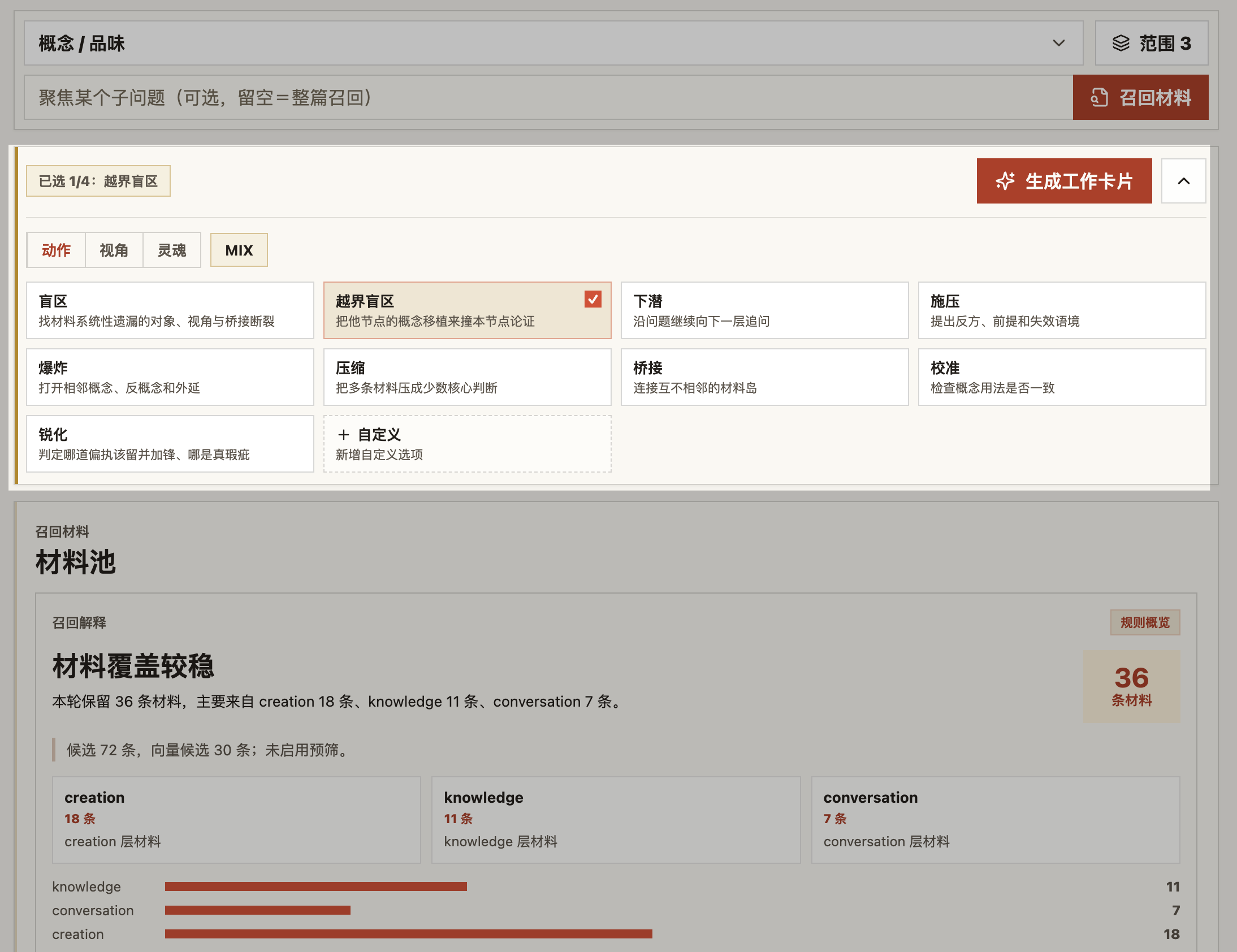Switch to the 动作 tab

point(56,250)
